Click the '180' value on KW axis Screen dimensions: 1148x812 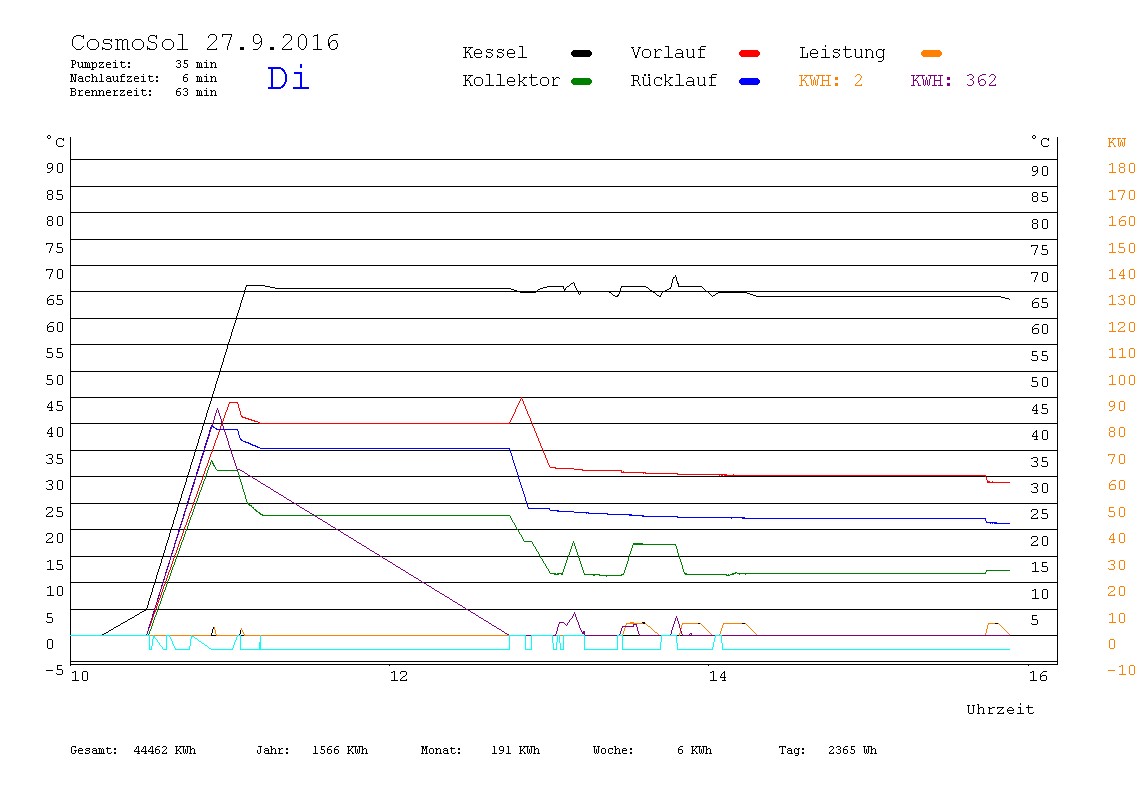(x=1122, y=168)
